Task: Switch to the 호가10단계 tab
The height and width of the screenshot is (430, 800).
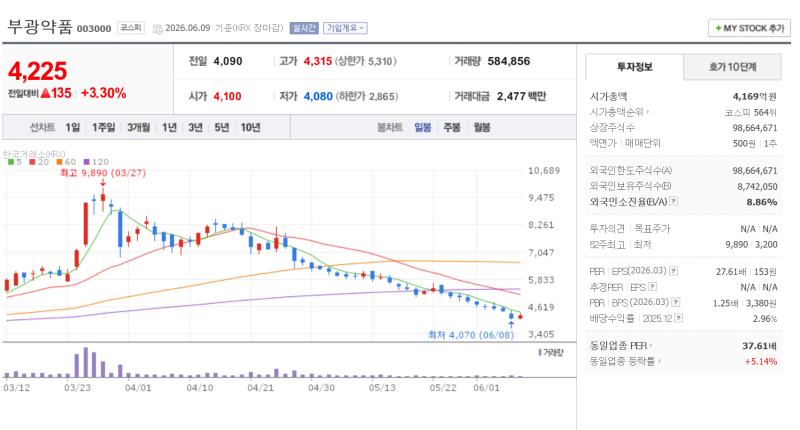Action: (x=732, y=67)
